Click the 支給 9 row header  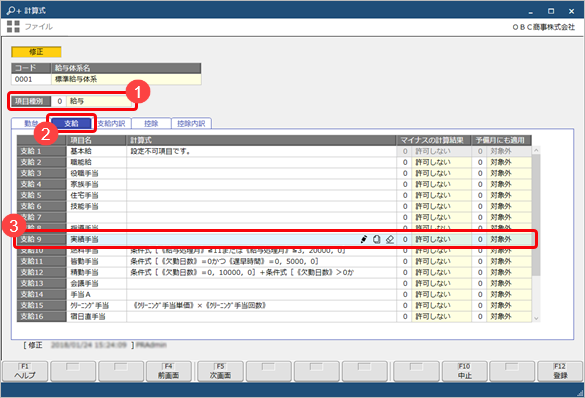[x=41, y=239]
